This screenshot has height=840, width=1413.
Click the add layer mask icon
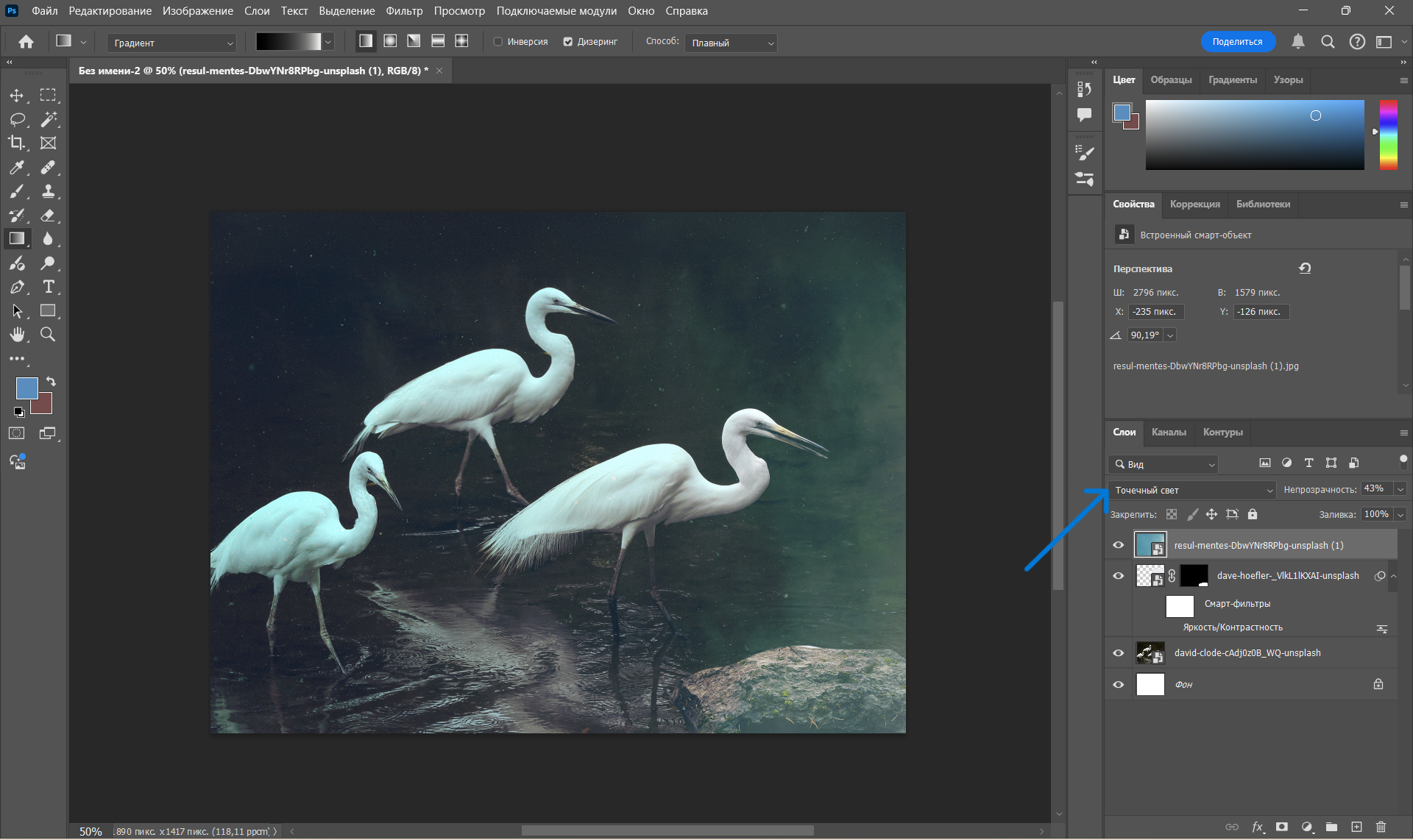pos(1282,827)
